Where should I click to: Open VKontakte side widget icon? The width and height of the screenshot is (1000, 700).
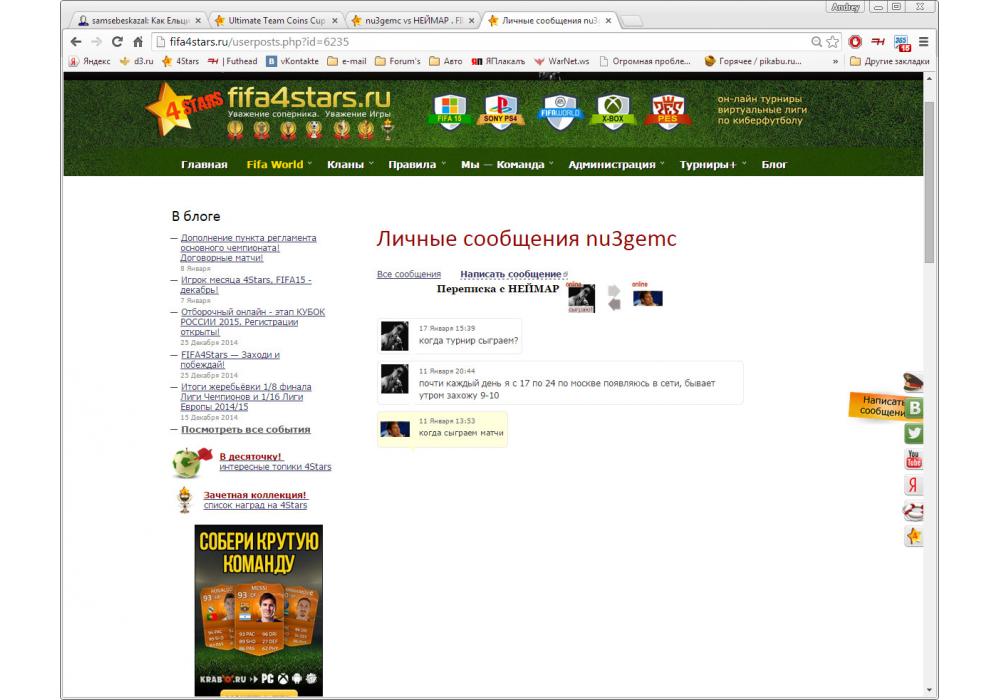point(914,407)
